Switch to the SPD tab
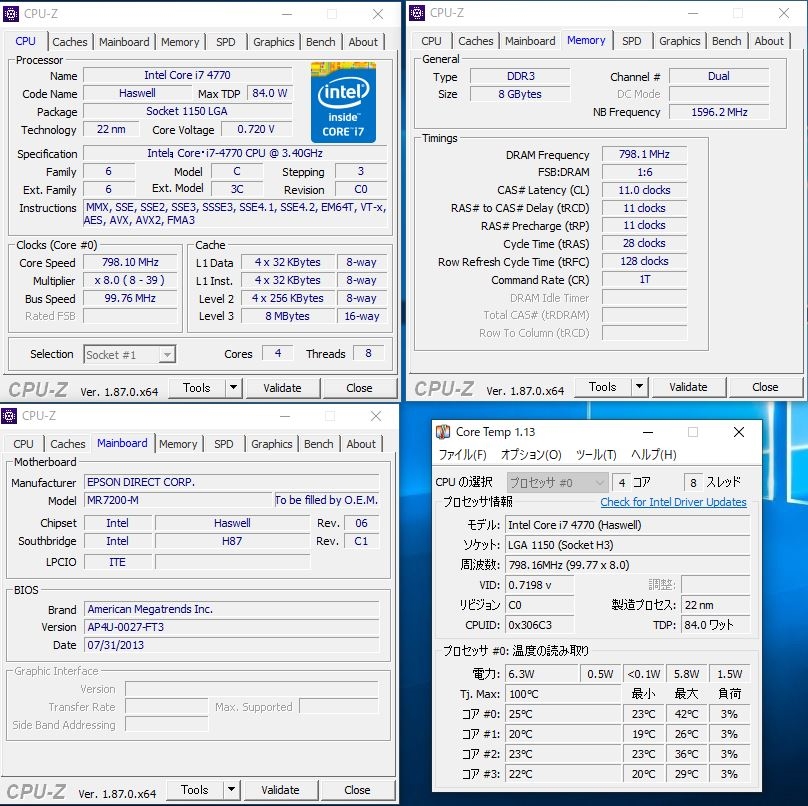The image size is (808, 806). pyautogui.click(x=226, y=42)
